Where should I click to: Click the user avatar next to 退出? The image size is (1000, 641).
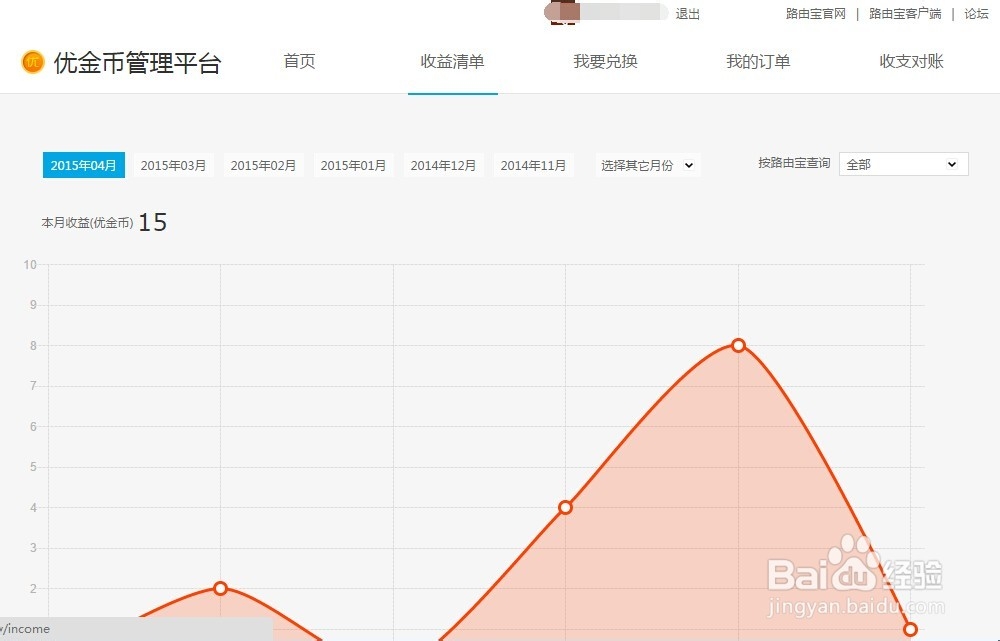(562, 13)
